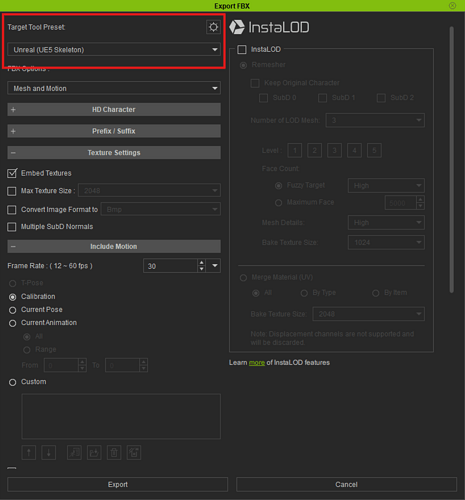The image size is (465, 500).
Task: Click the load motion from folder icon
Action: point(94,453)
